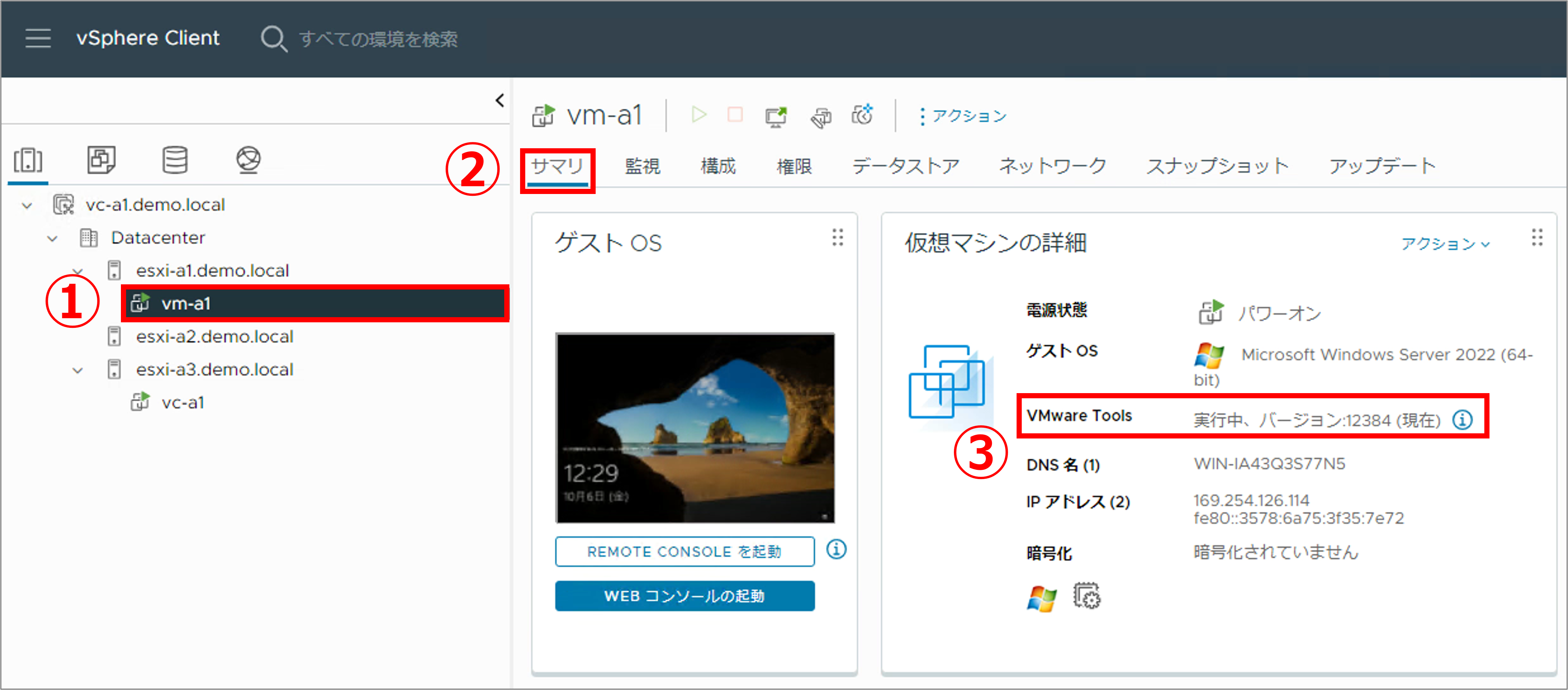Collapse the esxi-a3.demo.local host node
1568x690 pixels.
[x=77, y=370]
